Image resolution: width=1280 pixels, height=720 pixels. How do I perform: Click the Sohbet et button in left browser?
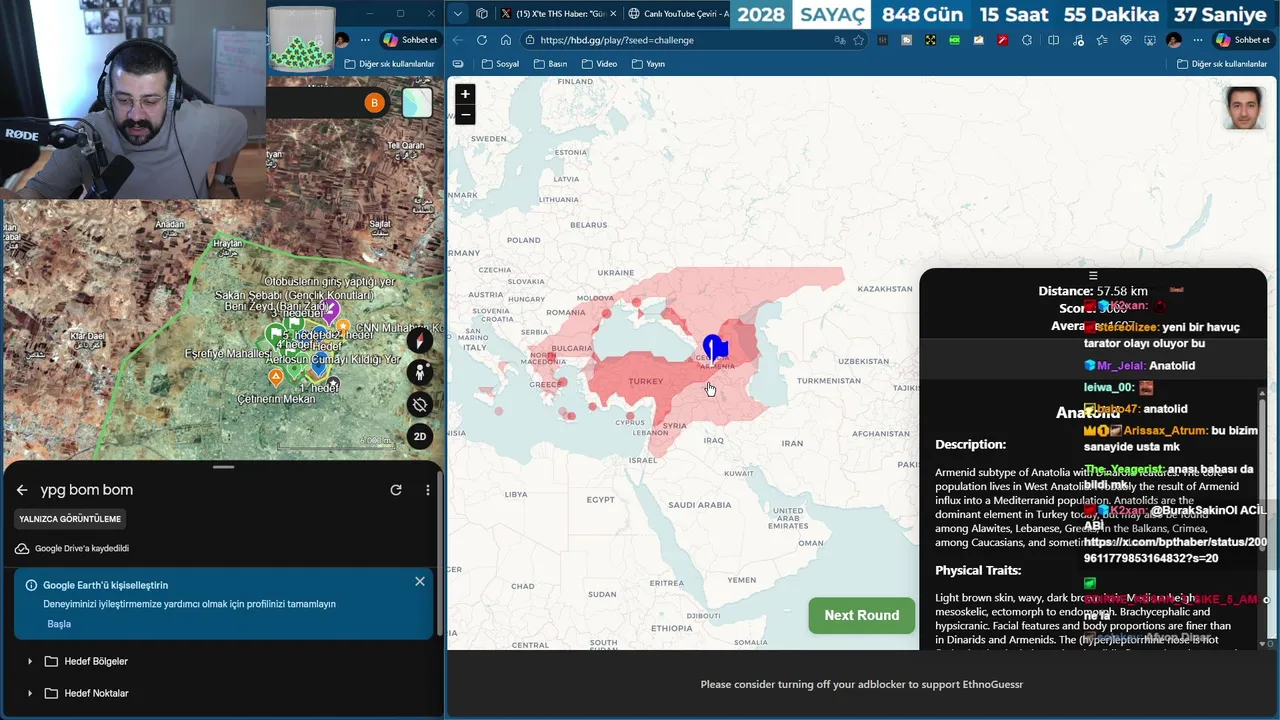410,40
